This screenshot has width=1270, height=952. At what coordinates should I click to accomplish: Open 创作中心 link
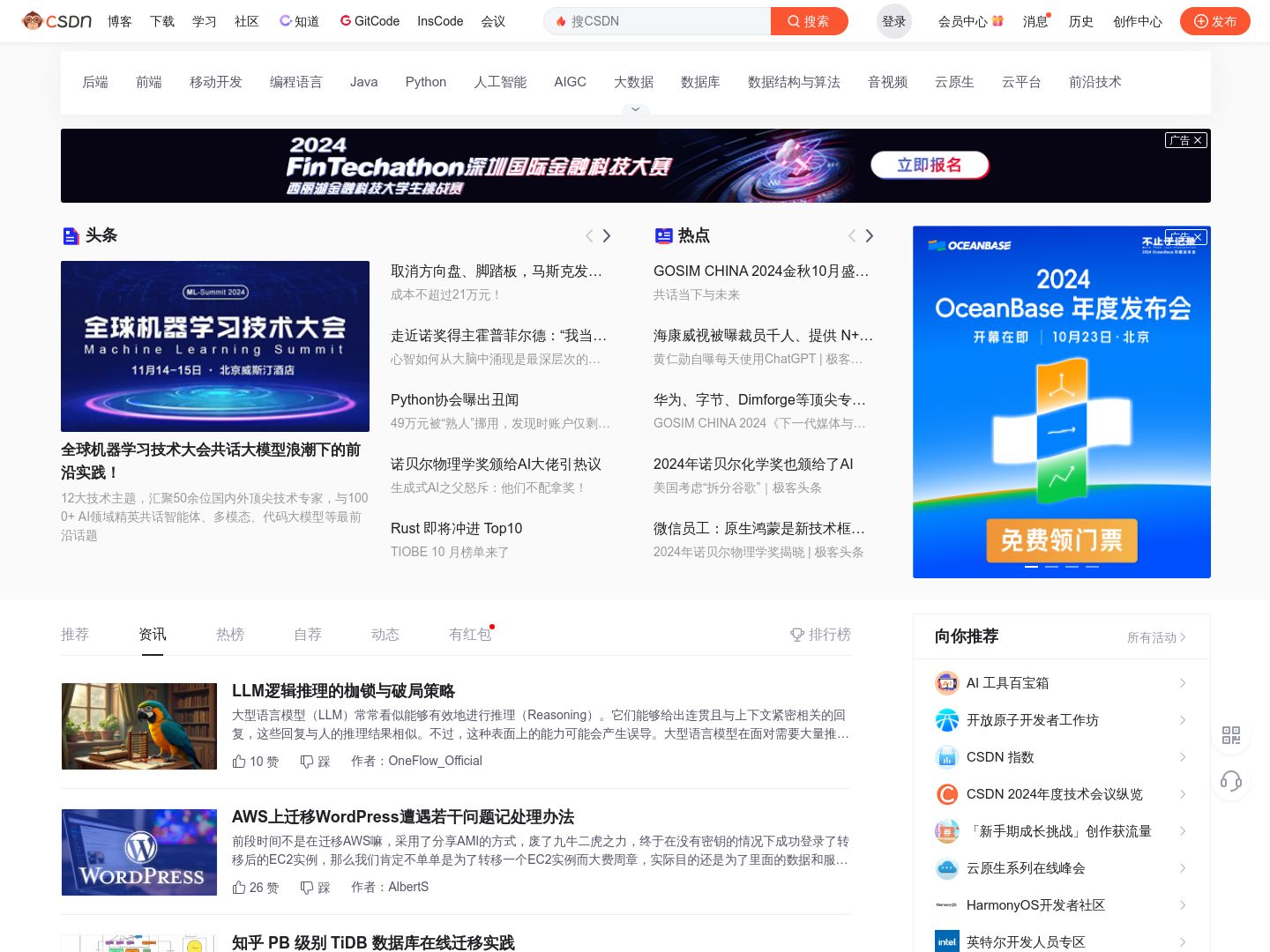(1138, 21)
